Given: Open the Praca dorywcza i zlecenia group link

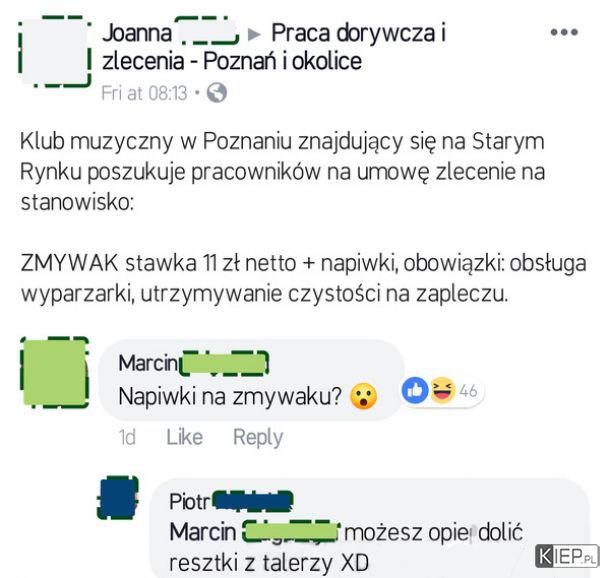Looking at the screenshot, I should tap(274, 47).
